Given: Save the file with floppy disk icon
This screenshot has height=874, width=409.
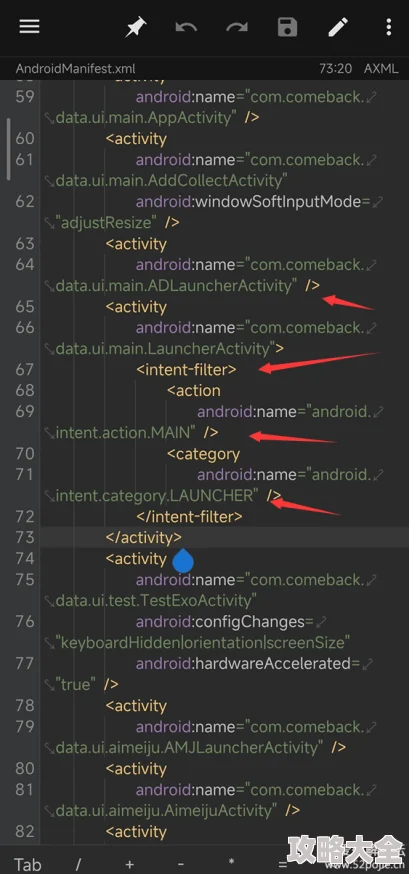Looking at the screenshot, I should tap(288, 27).
